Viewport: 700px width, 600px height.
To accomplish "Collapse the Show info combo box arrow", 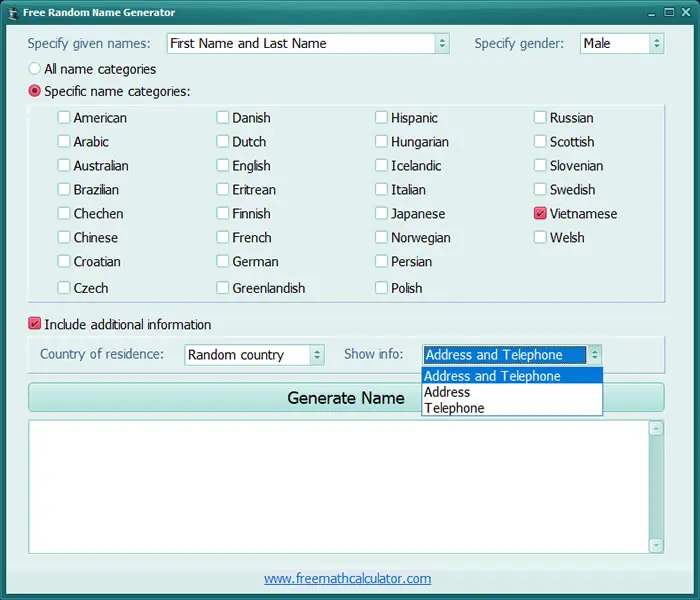I will 594,355.
